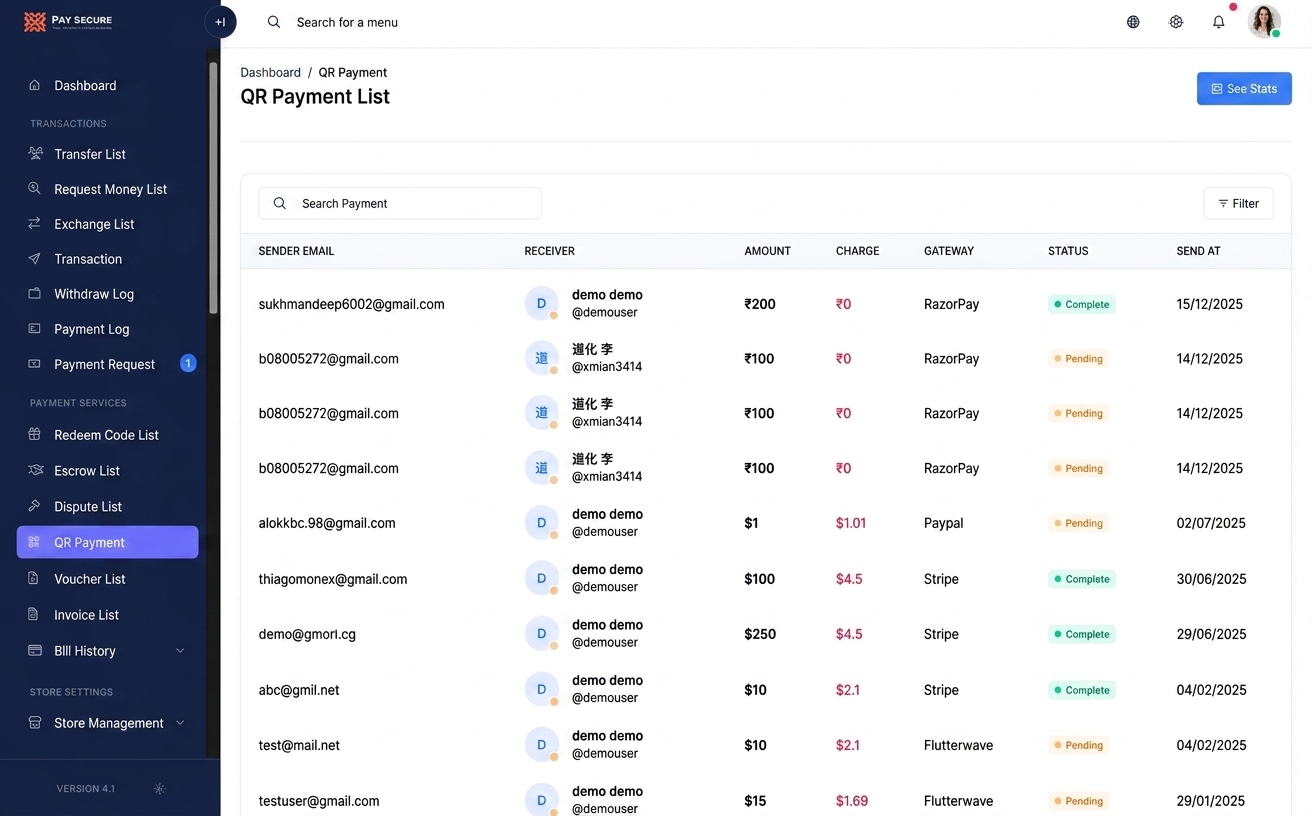Open the notifications bell
Screen dimensions: 1312x816
[1219, 22]
